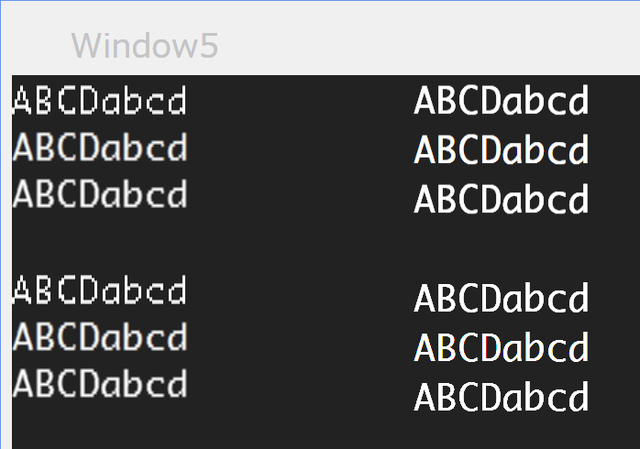Click the pixelated ABCDabcd starting the lower-left group

(x=100, y=289)
